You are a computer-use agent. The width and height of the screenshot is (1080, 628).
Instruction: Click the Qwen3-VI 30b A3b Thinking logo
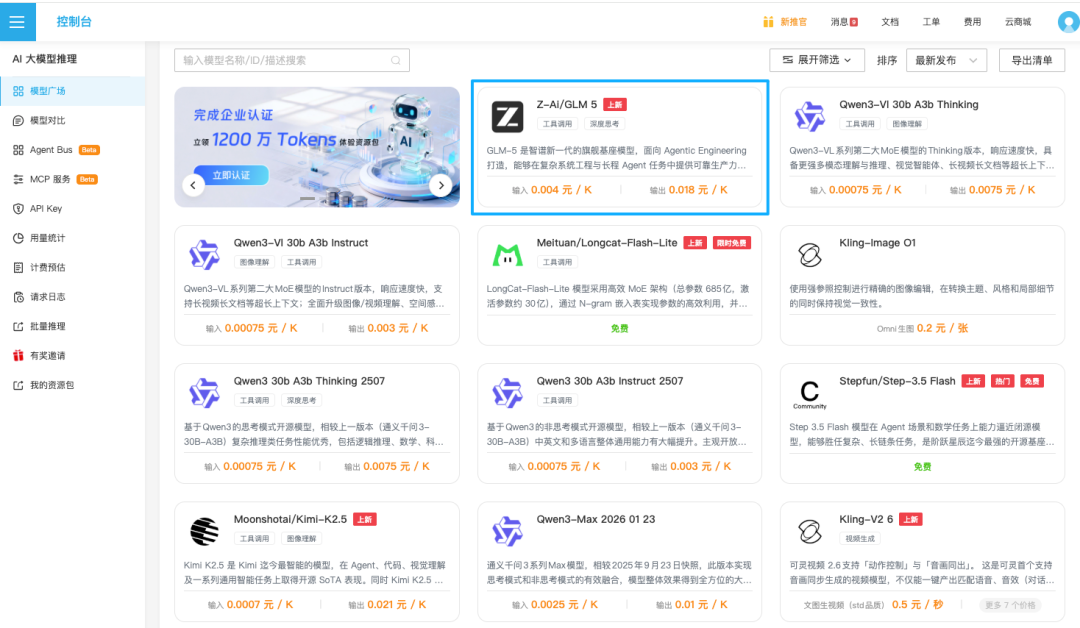(810, 116)
